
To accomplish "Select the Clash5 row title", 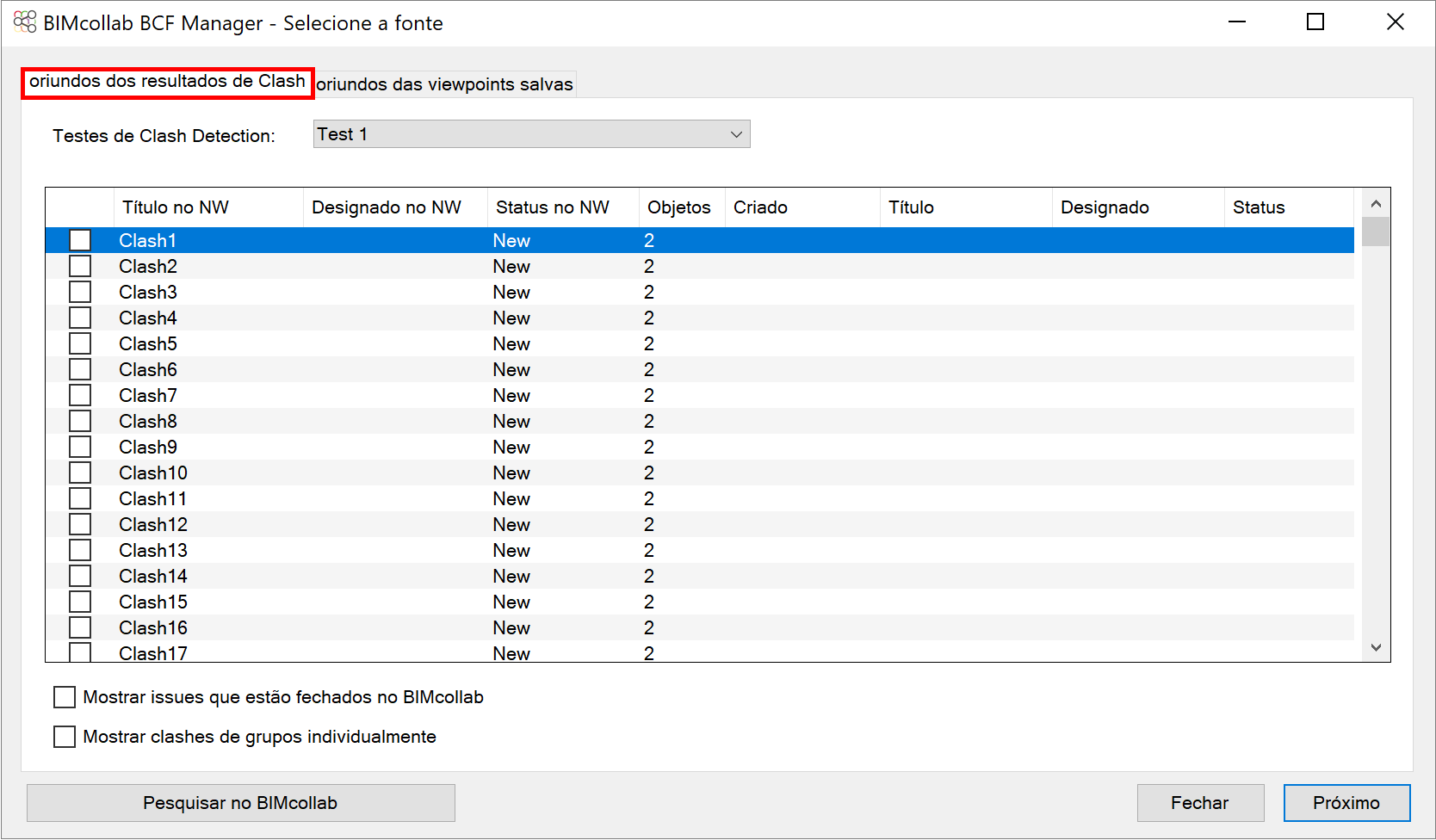I will [148, 344].
